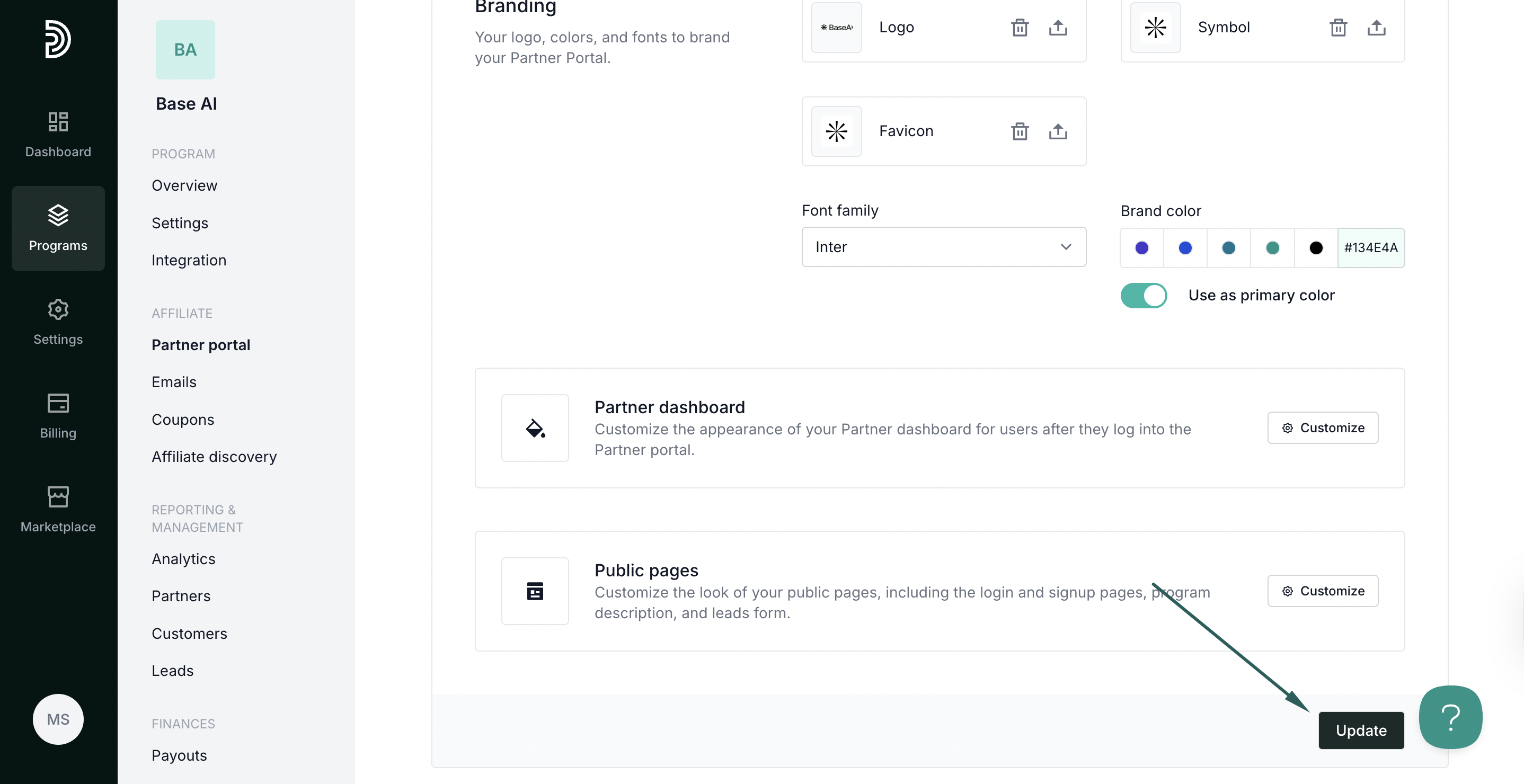Open the Analytics page
The height and width of the screenshot is (784, 1524).
(183, 559)
